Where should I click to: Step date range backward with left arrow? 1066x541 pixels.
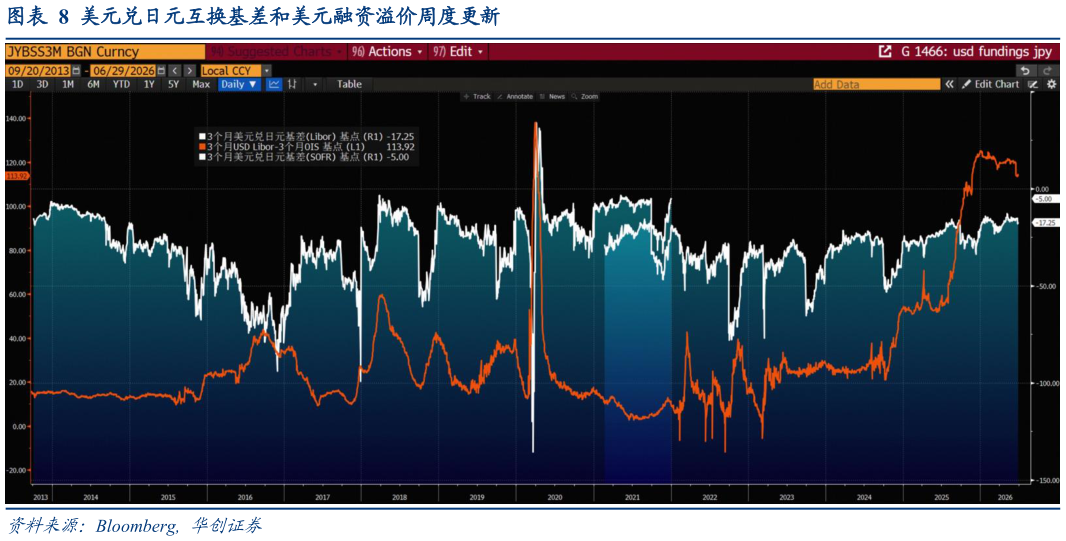pyautogui.click(x=175, y=71)
